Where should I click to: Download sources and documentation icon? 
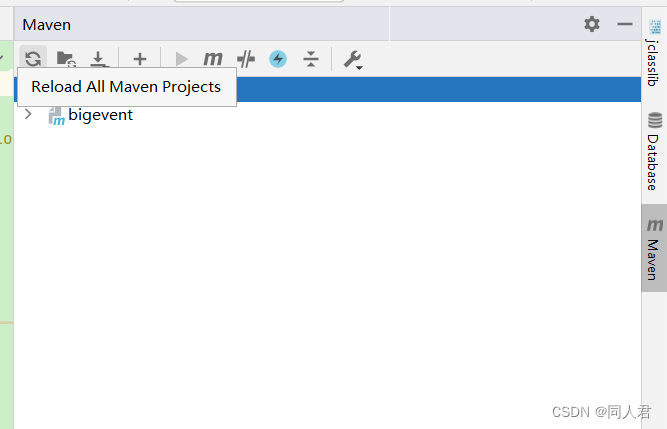click(99, 59)
